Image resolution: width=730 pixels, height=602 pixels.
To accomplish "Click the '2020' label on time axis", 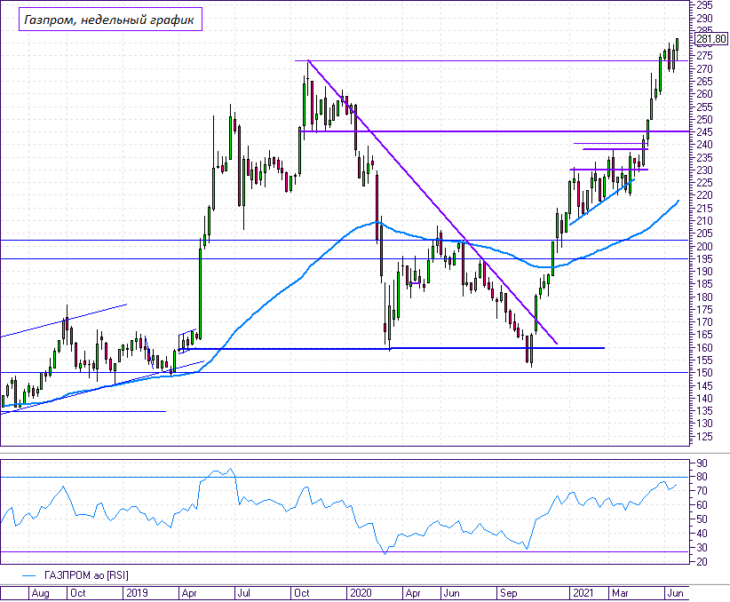I will 360,593.
